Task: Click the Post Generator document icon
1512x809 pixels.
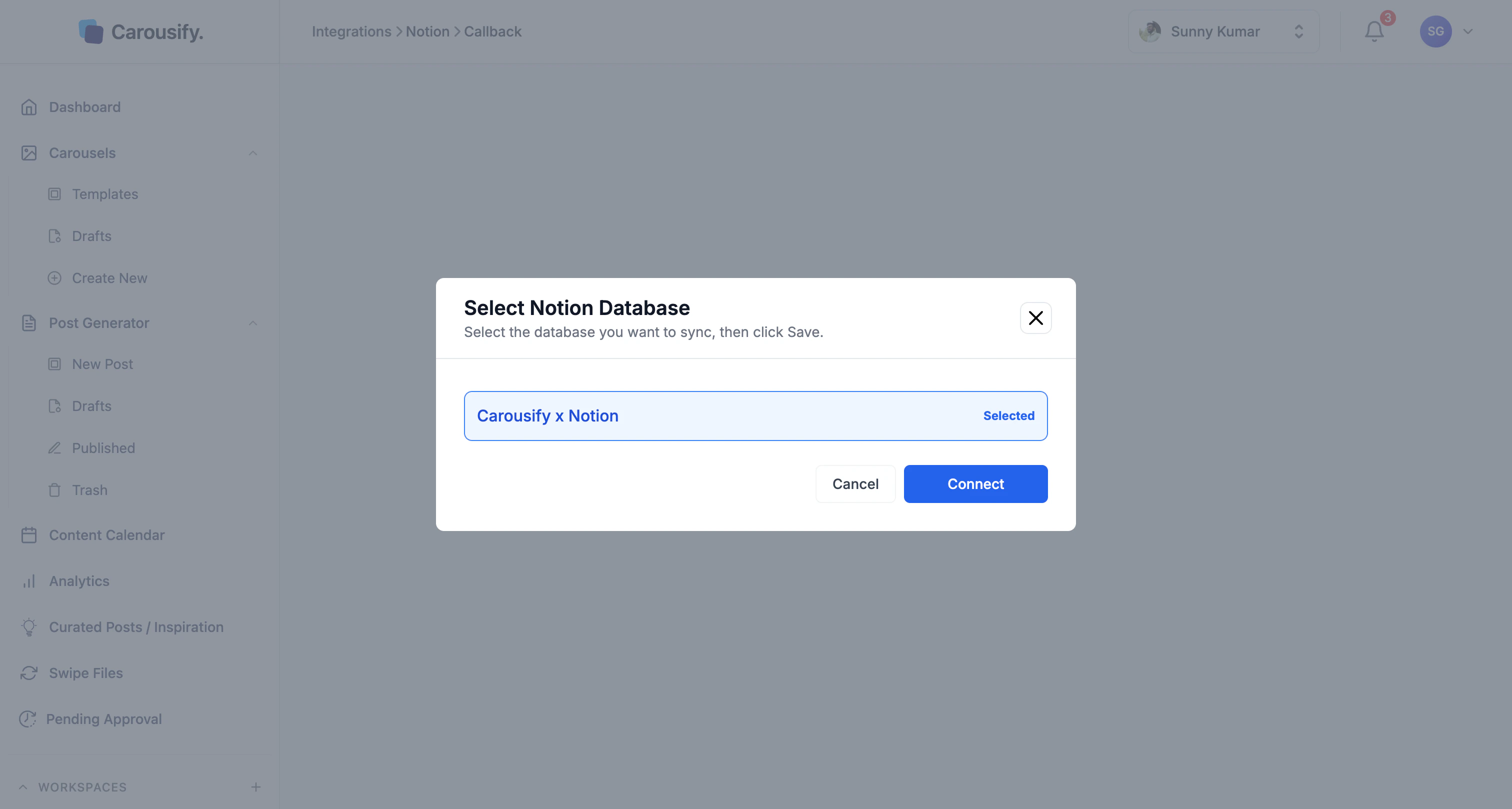Action: click(29, 323)
